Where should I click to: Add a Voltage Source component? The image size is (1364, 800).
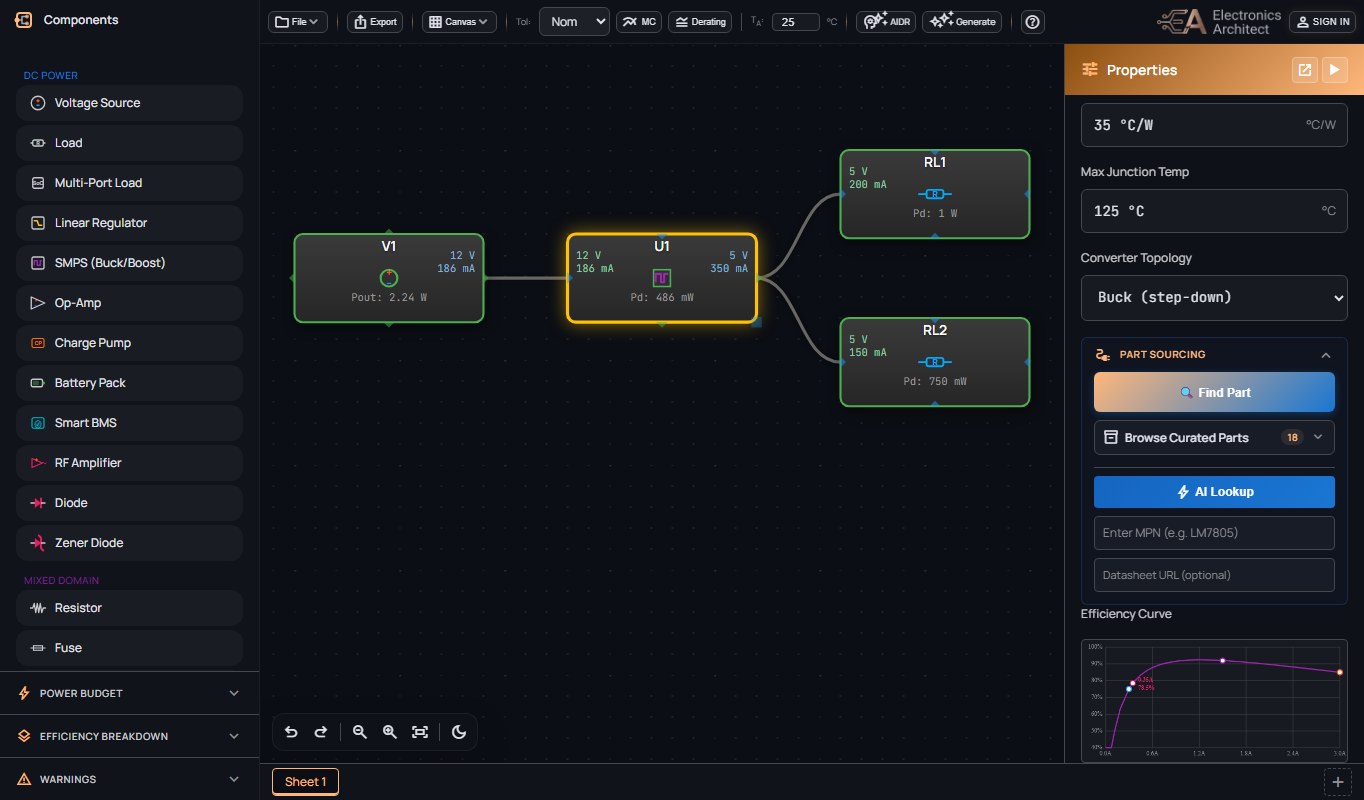[x=129, y=103]
